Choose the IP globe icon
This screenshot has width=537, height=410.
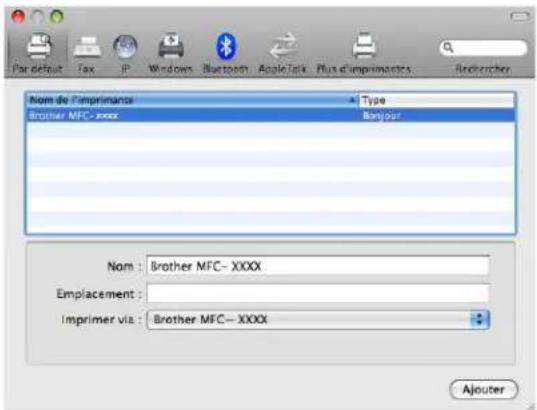coord(125,47)
